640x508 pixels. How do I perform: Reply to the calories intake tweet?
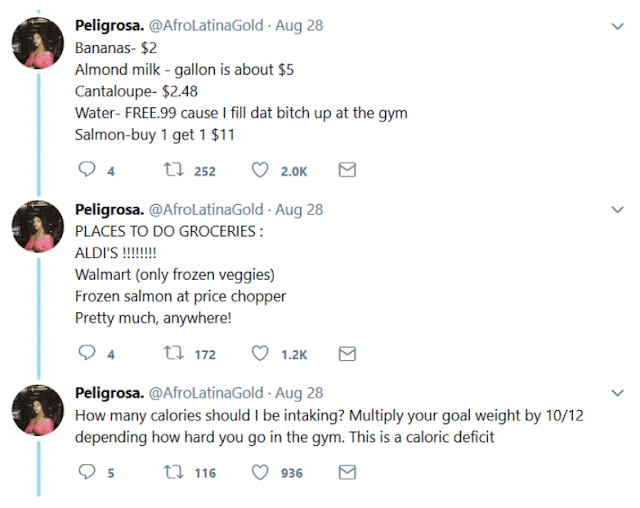[x=85, y=472]
